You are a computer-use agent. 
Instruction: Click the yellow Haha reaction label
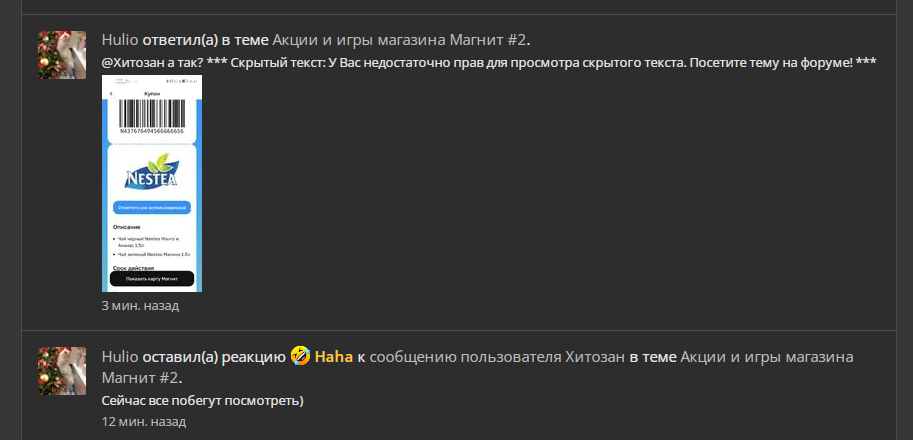334,356
